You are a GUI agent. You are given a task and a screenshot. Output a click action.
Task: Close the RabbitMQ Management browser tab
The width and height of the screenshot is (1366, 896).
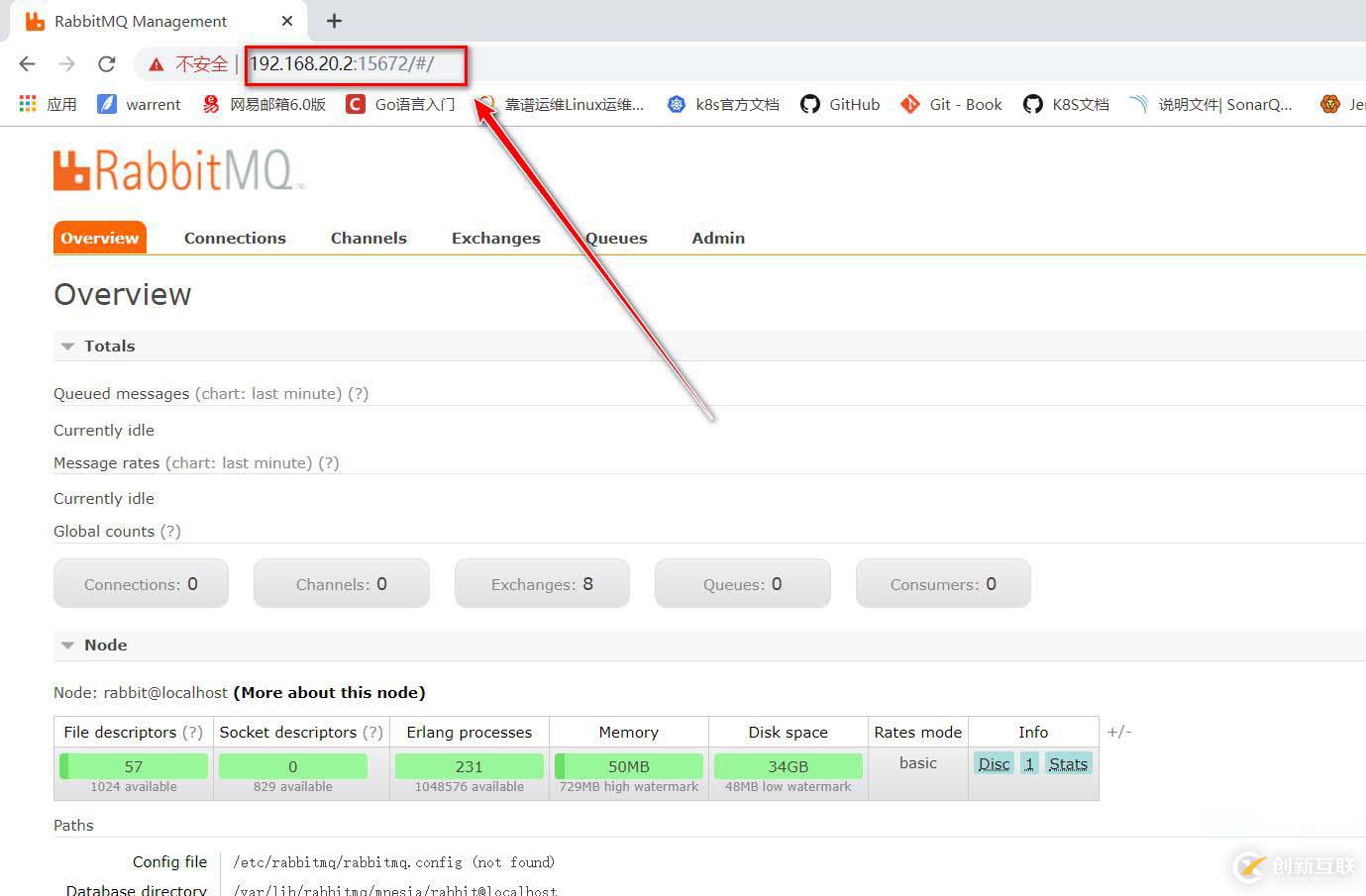click(x=287, y=21)
